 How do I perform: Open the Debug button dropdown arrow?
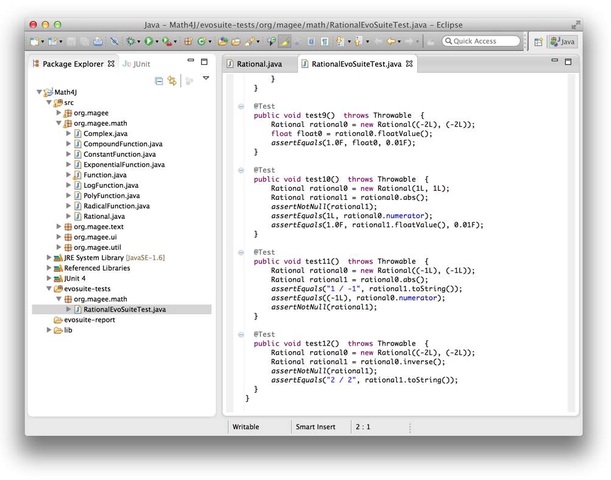138,42
